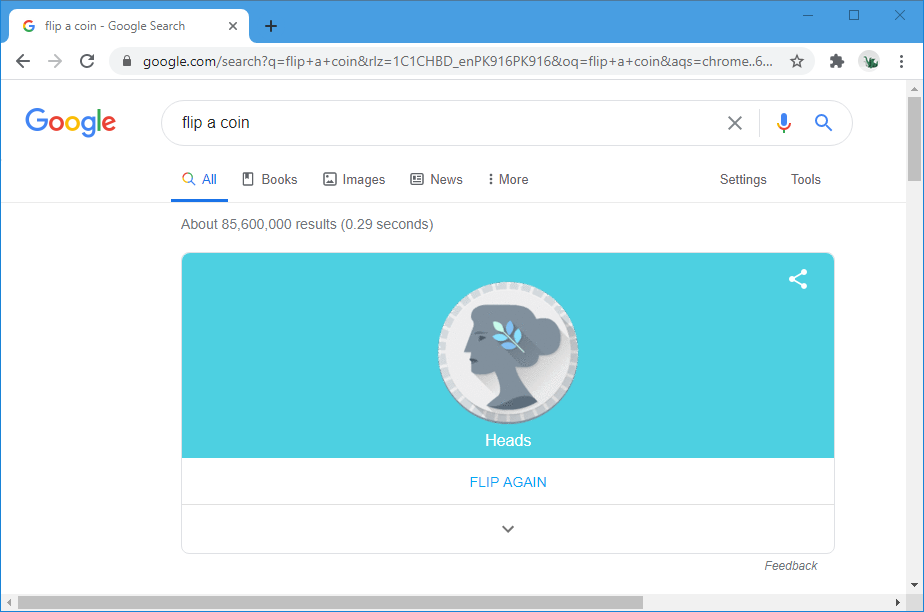The image size is (924, 612).
Task: Go back to previous page
Action: click(23, 61)
